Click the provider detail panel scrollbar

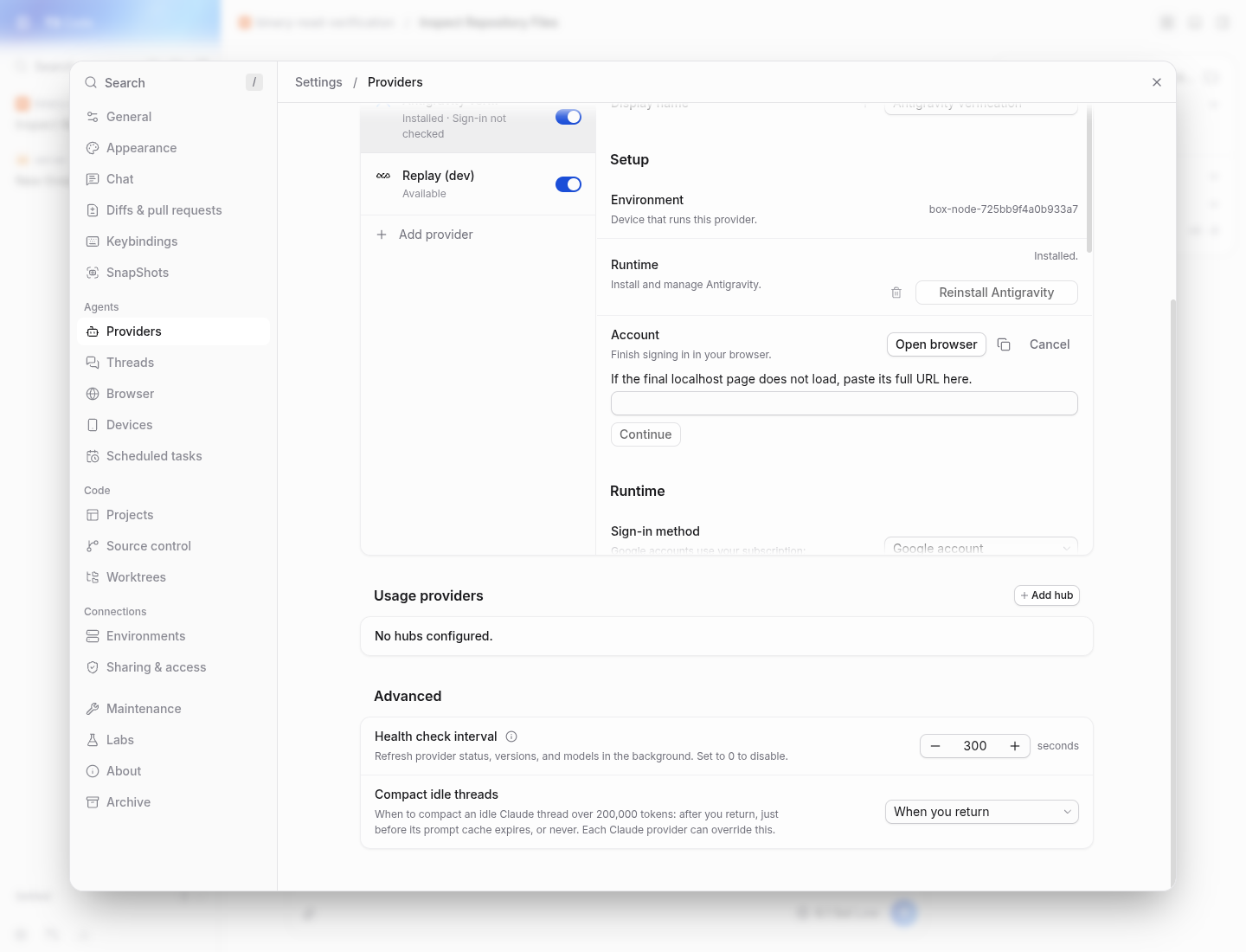[x=1089, y=179]
